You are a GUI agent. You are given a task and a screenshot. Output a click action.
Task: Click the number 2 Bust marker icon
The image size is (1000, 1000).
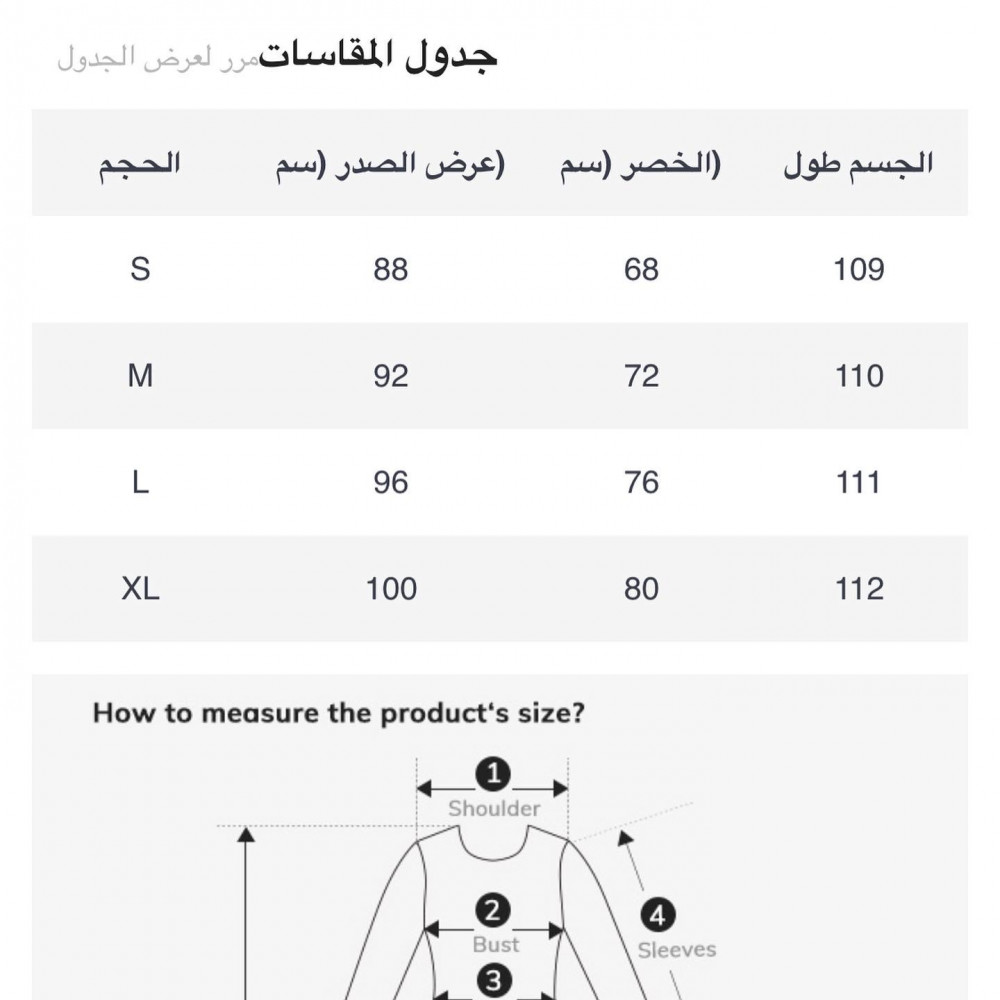492,911
